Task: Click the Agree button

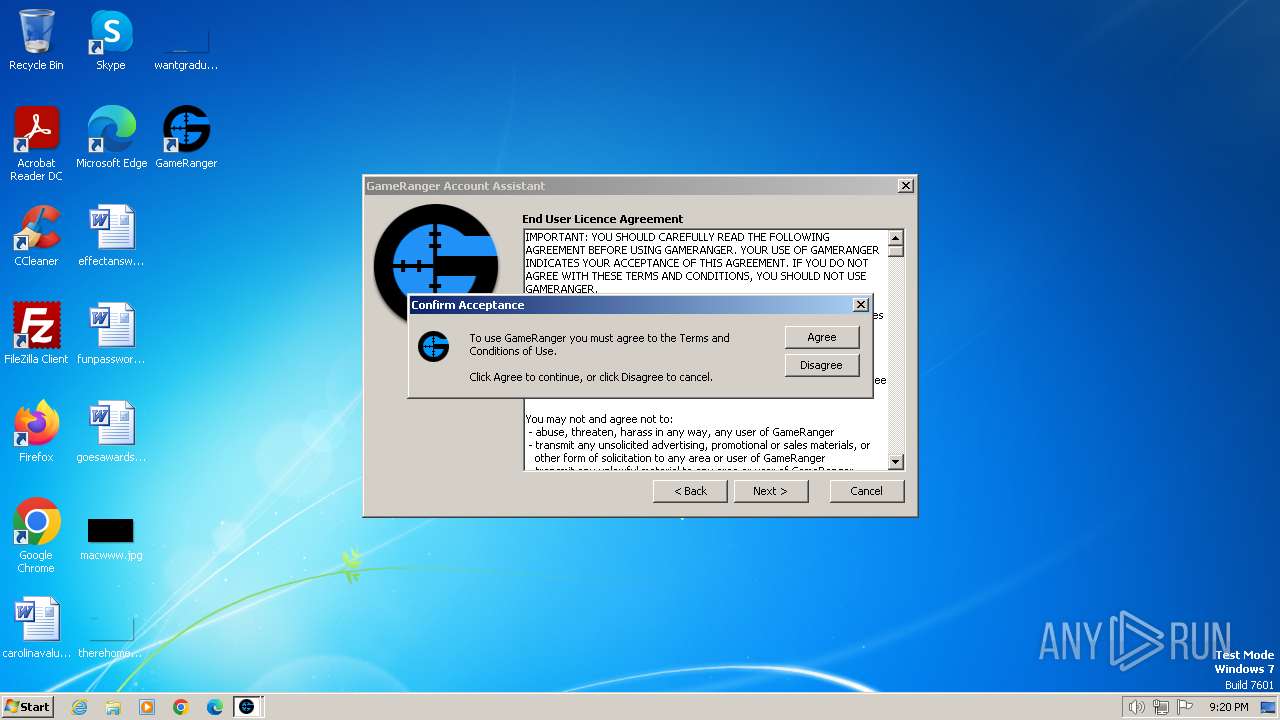Action: pos(822,337)
